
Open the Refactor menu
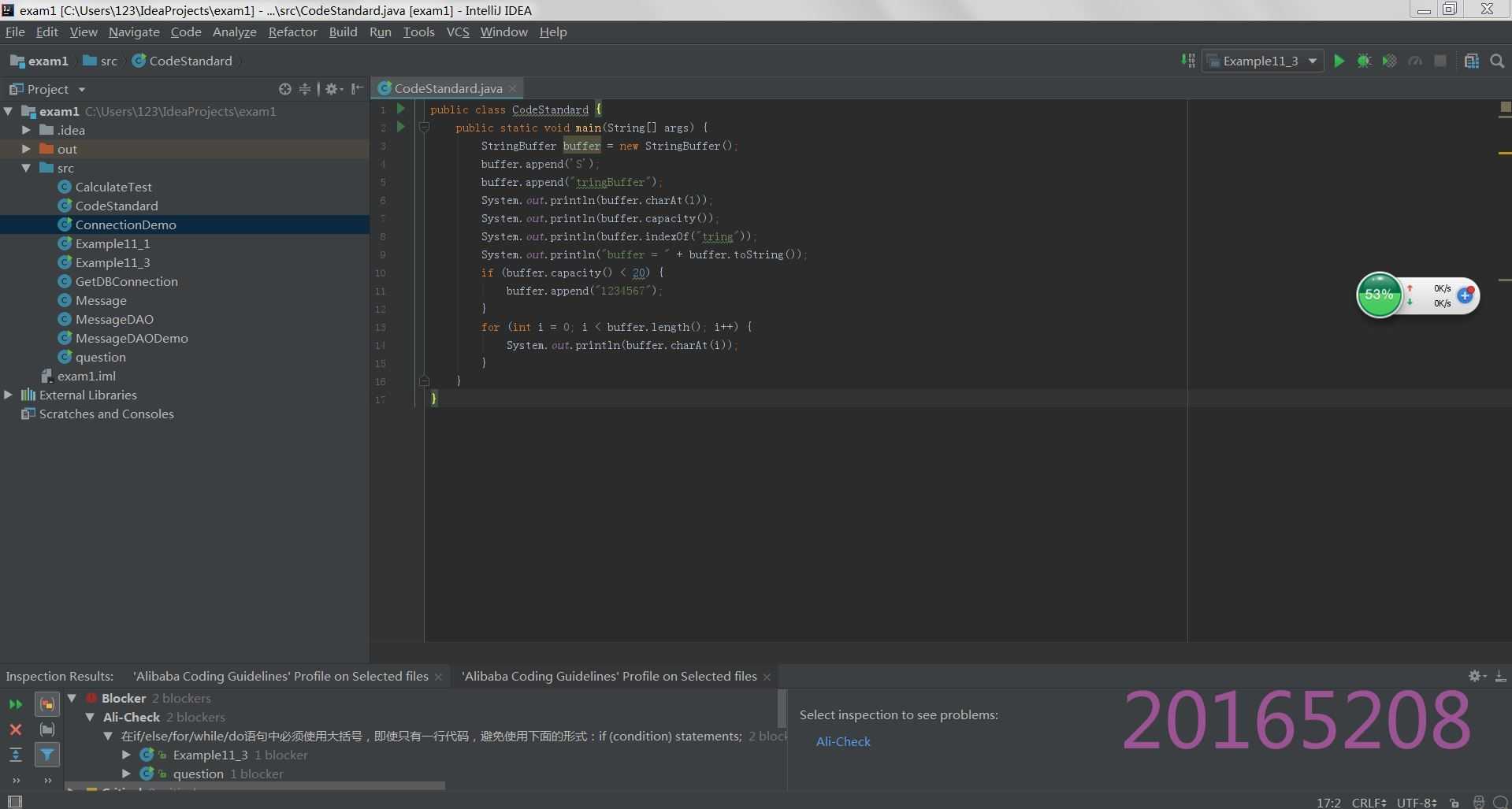click(x=292, y=32)
